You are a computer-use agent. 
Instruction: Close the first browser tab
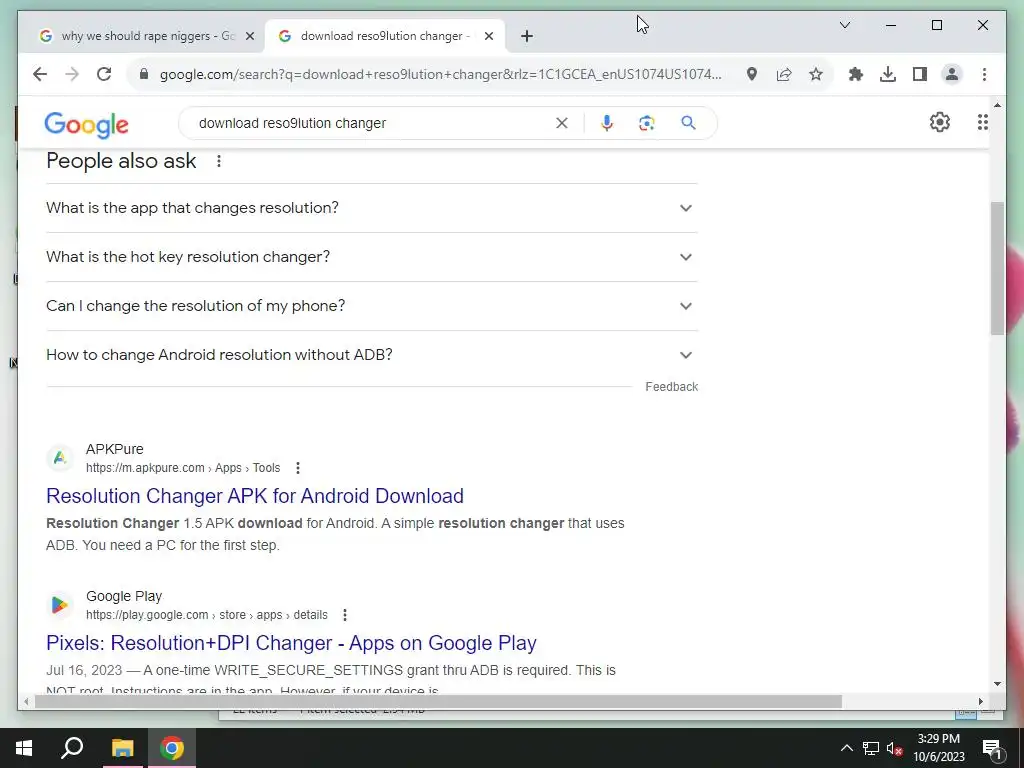[249, 36]
